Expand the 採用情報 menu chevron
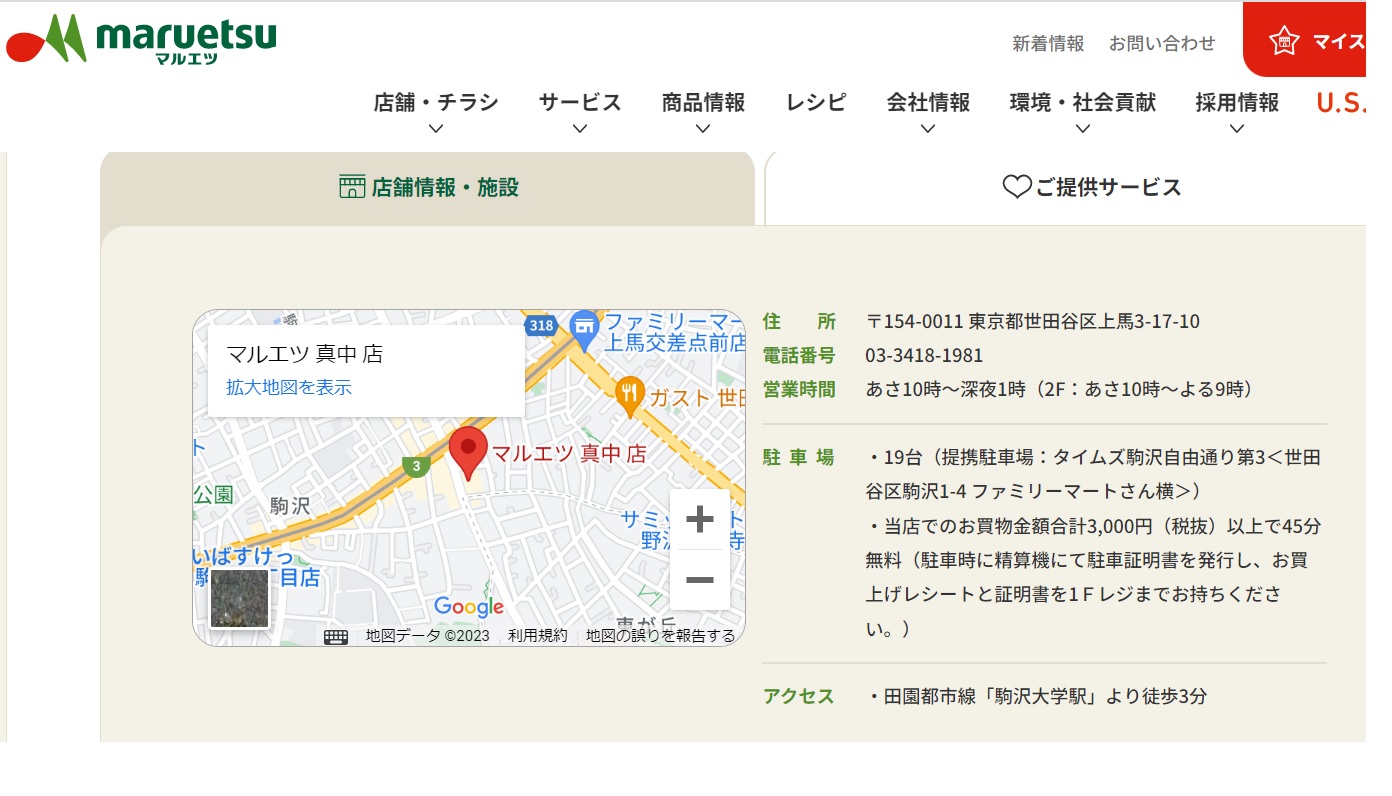The width and height of the screenshot is (1392, 796). coord(1237,128)
